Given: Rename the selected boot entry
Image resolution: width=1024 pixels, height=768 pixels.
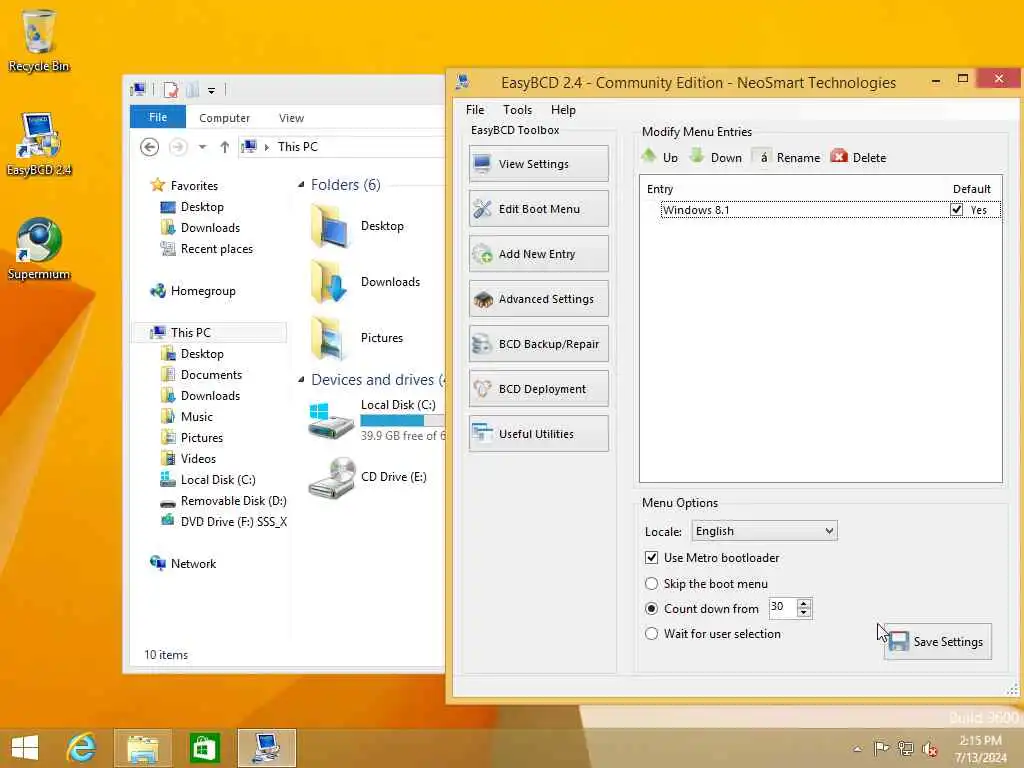Looking at the screenshot, I should [x=787, y=157].
